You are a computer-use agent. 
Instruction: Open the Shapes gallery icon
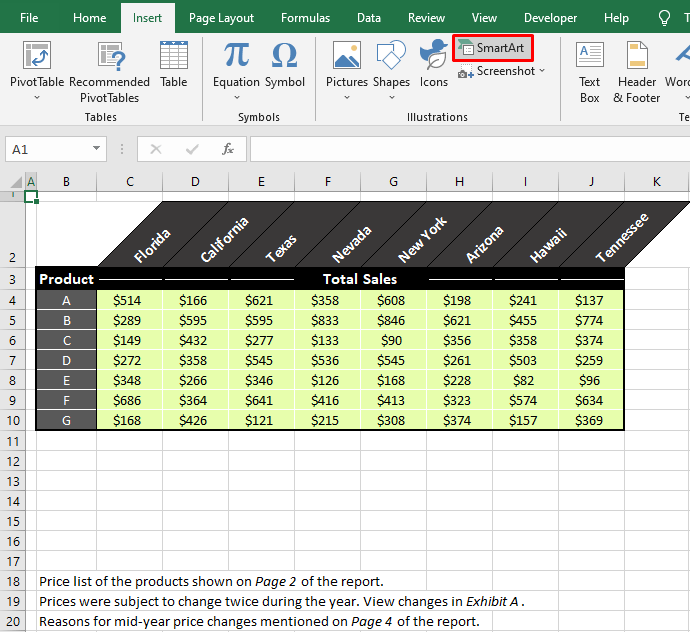coord(391,55)
